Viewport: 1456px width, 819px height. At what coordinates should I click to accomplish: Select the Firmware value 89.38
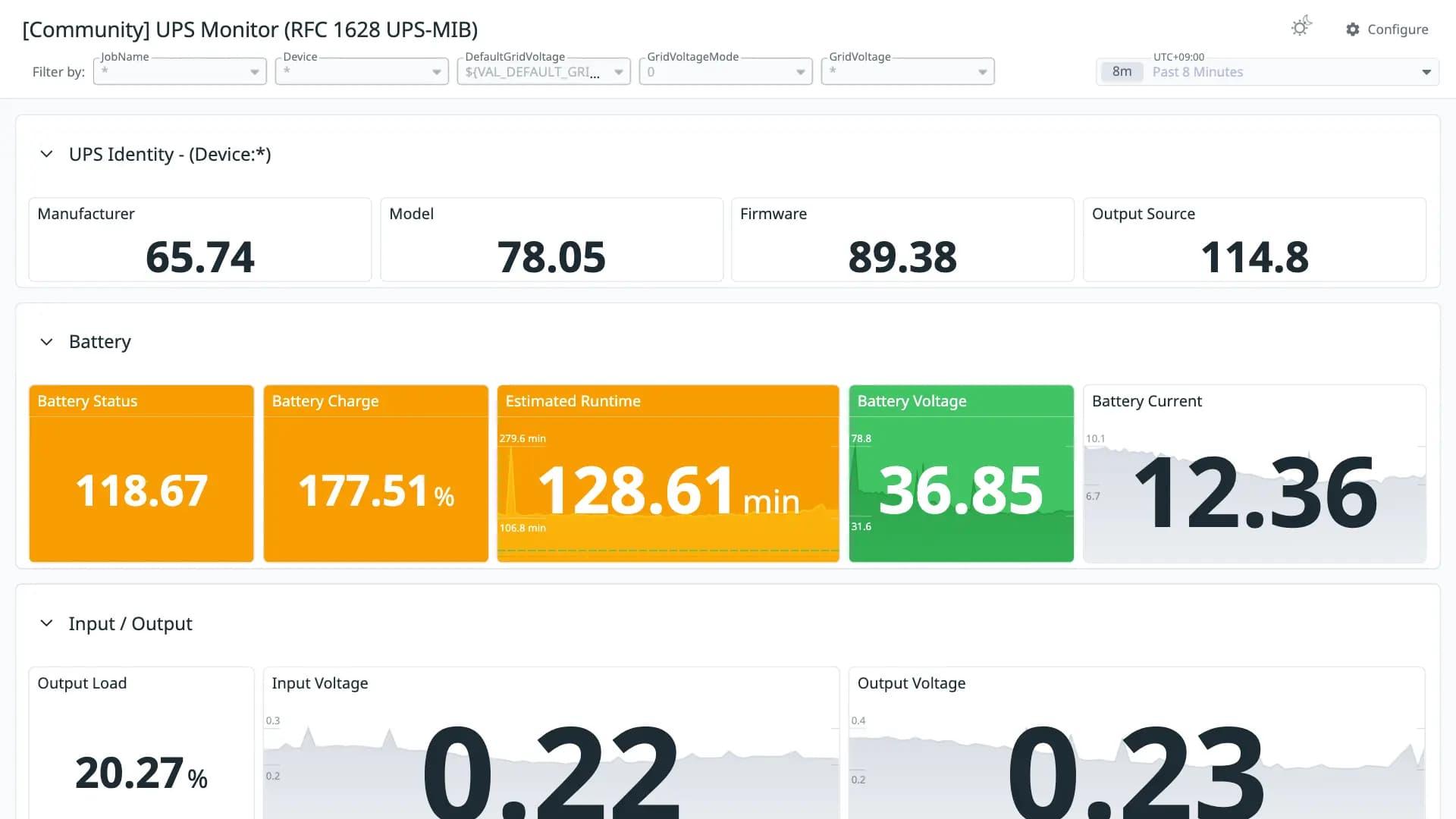pos(902,257)
